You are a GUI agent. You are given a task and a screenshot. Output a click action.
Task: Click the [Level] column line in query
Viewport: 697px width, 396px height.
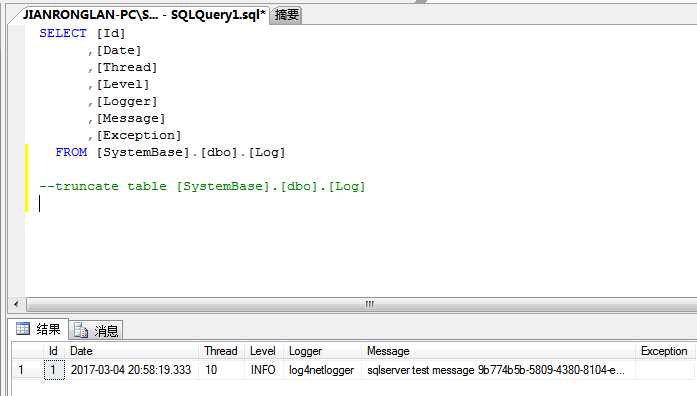pyautogui.click(x=119, y=84)
